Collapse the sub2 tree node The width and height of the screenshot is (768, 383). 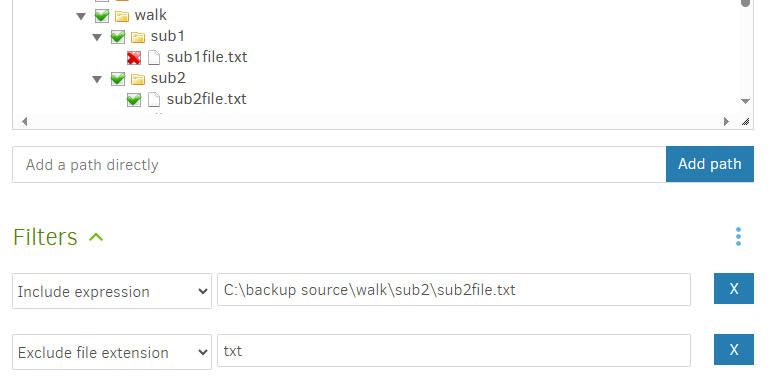[97, 79]
